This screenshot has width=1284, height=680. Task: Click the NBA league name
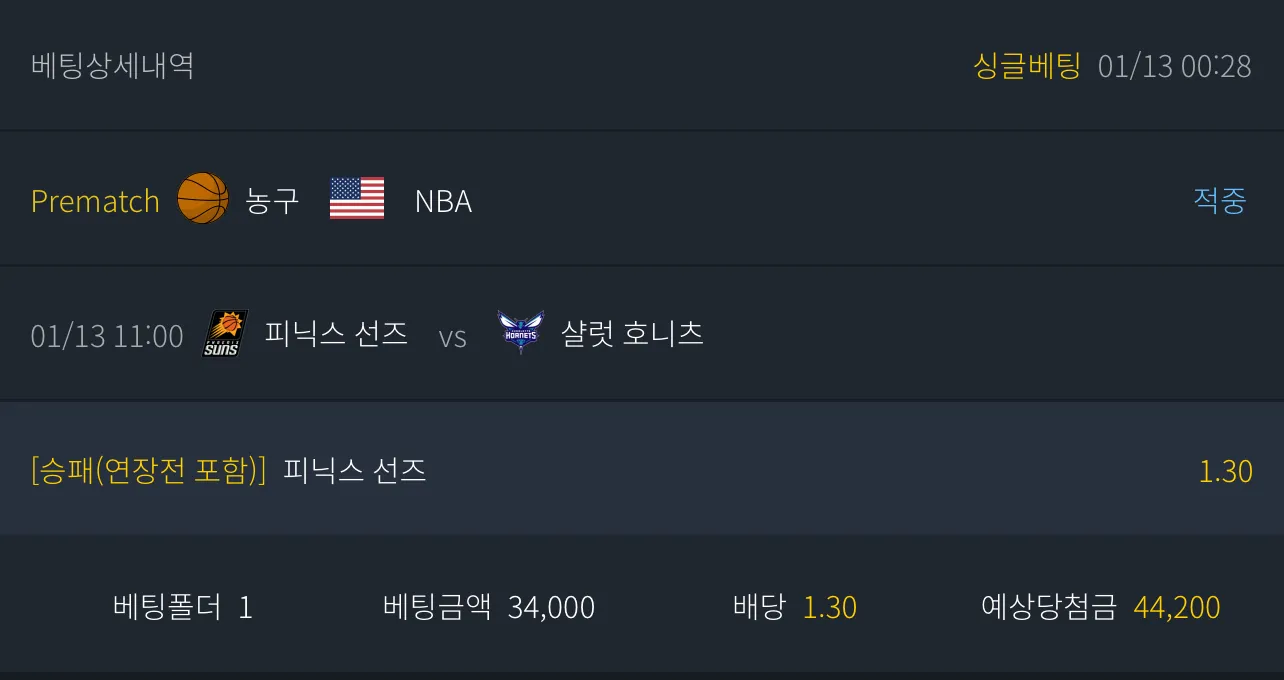point(443,201)
